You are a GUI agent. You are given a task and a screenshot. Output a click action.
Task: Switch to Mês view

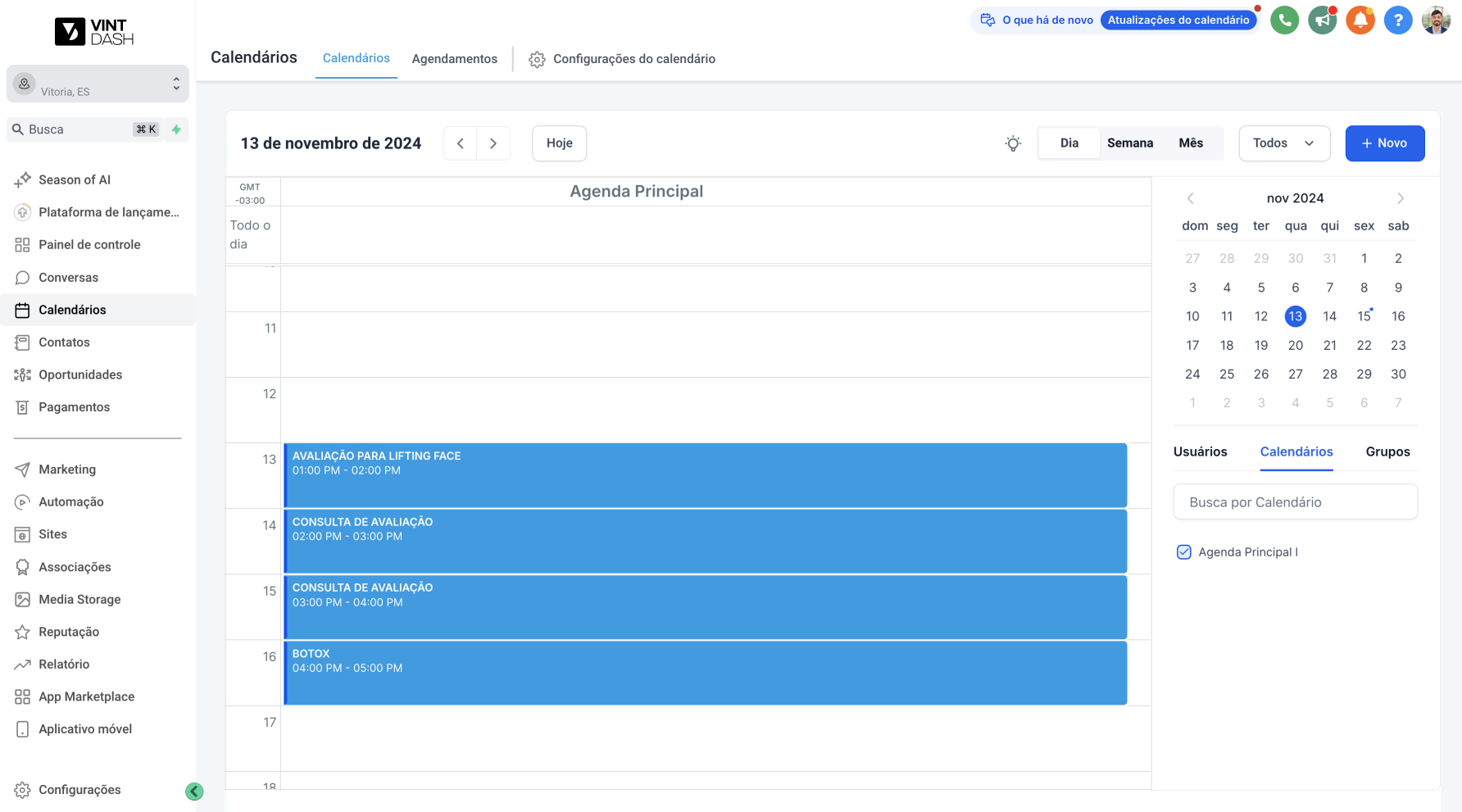point(1191,143)
